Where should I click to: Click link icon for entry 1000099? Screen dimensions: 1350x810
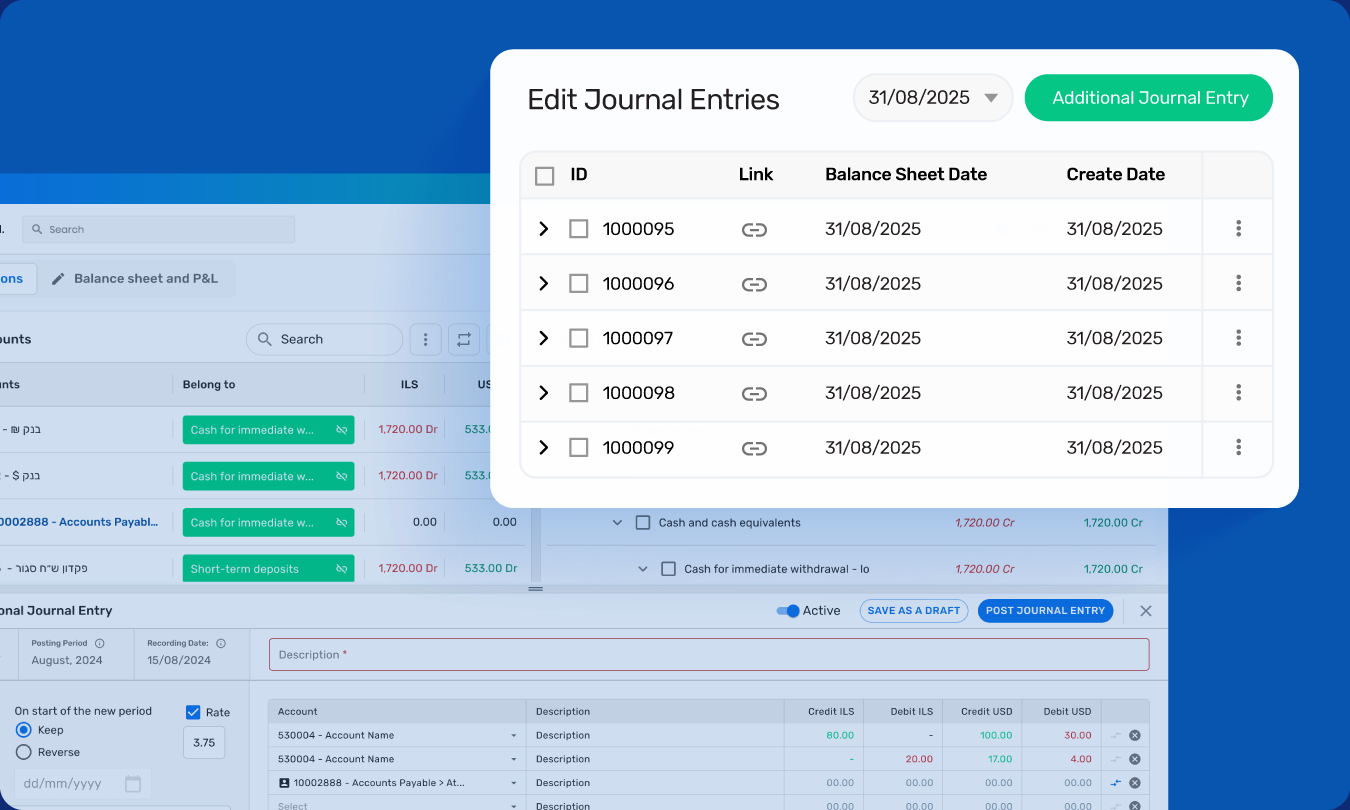coord(754,448)
